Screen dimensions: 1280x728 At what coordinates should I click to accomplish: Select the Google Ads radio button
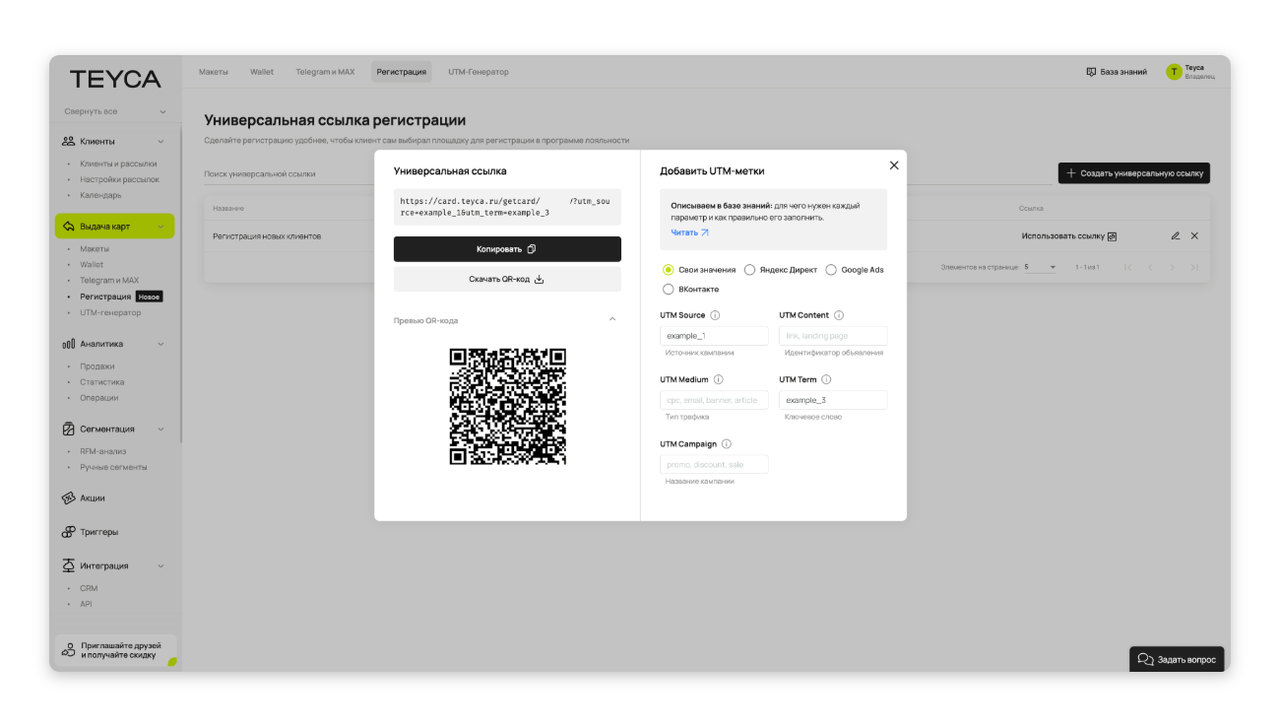(x=831, y=270)
